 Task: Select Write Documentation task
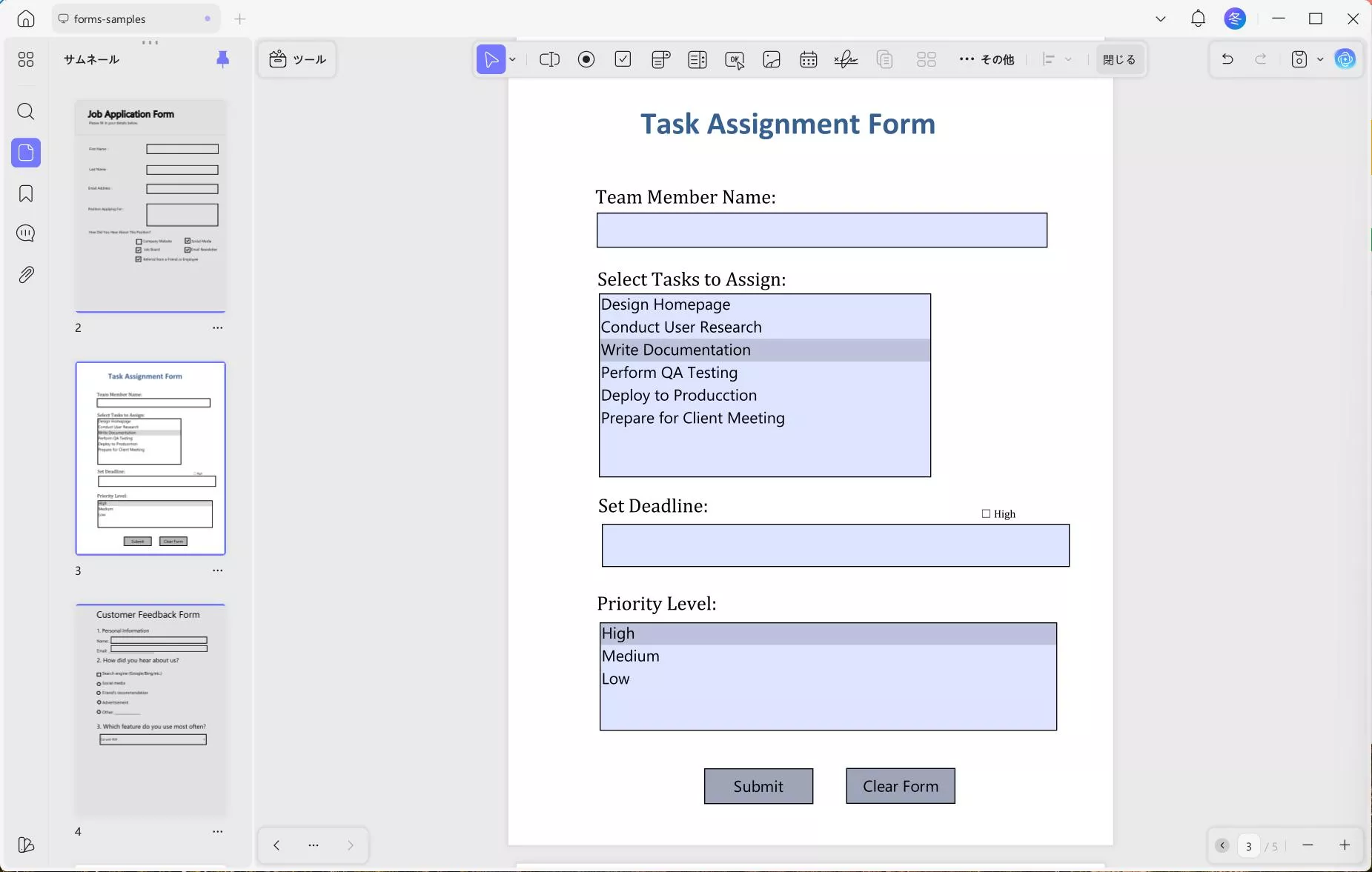tap(765, 350)
